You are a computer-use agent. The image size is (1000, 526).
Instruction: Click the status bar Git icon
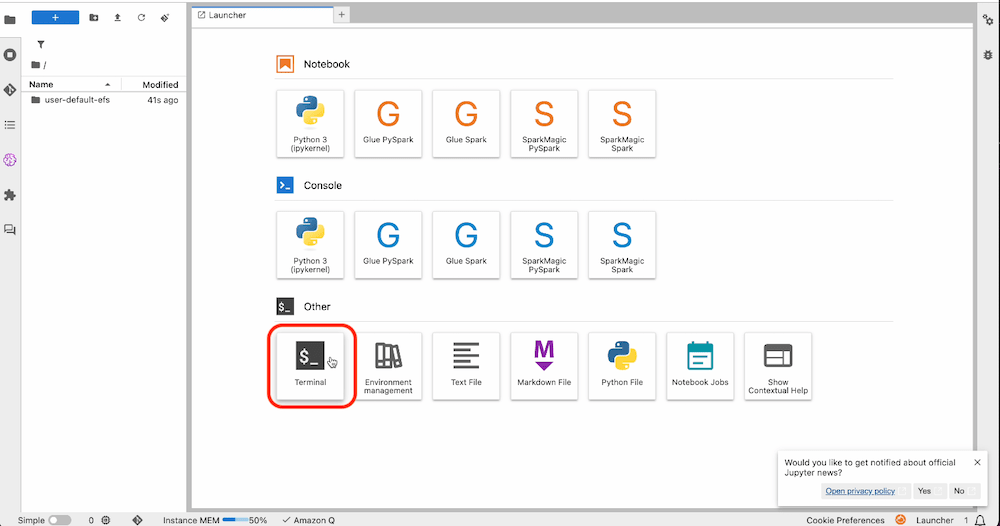[x=137, y=520]
